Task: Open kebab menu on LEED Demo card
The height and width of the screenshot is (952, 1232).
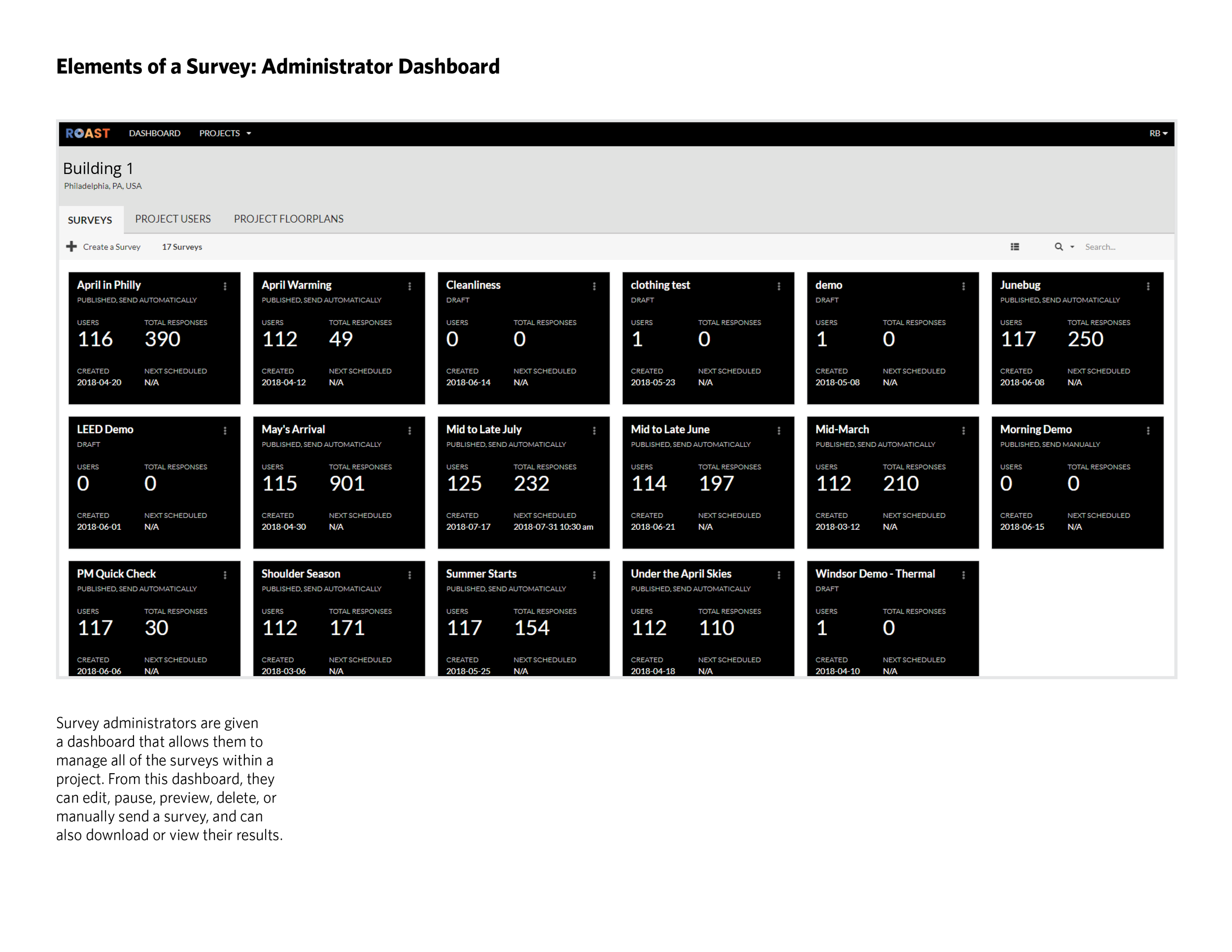Action: 225,431
